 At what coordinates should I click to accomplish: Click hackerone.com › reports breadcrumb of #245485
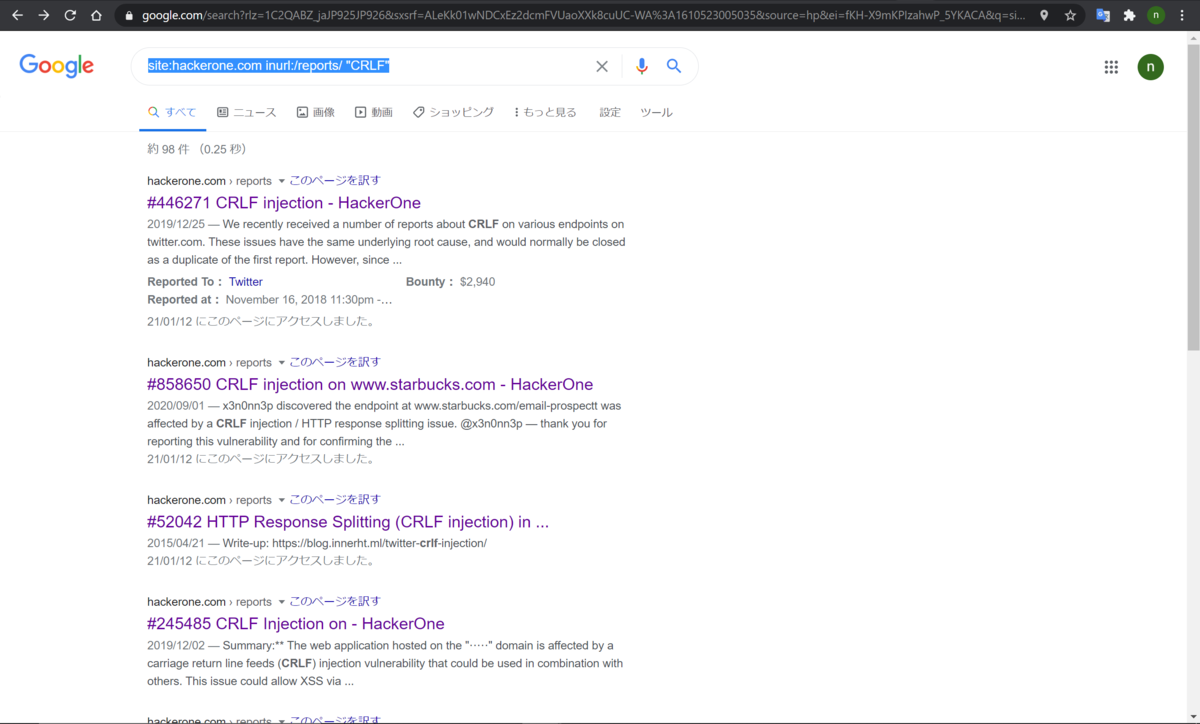209,601
